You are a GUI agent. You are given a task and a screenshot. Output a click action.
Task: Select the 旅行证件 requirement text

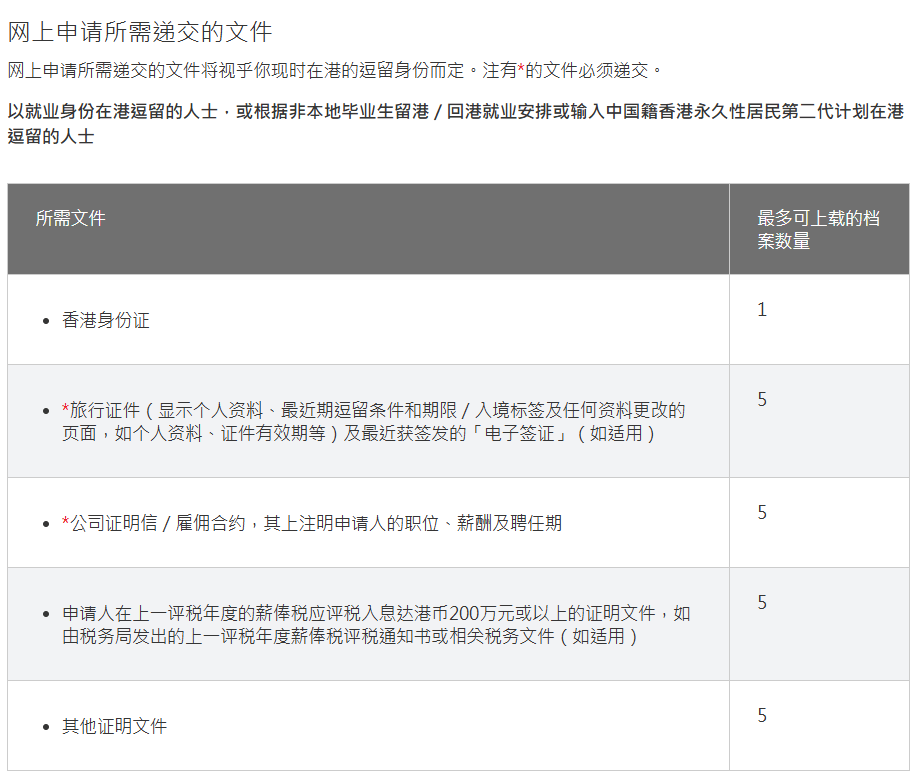(373, 422)
